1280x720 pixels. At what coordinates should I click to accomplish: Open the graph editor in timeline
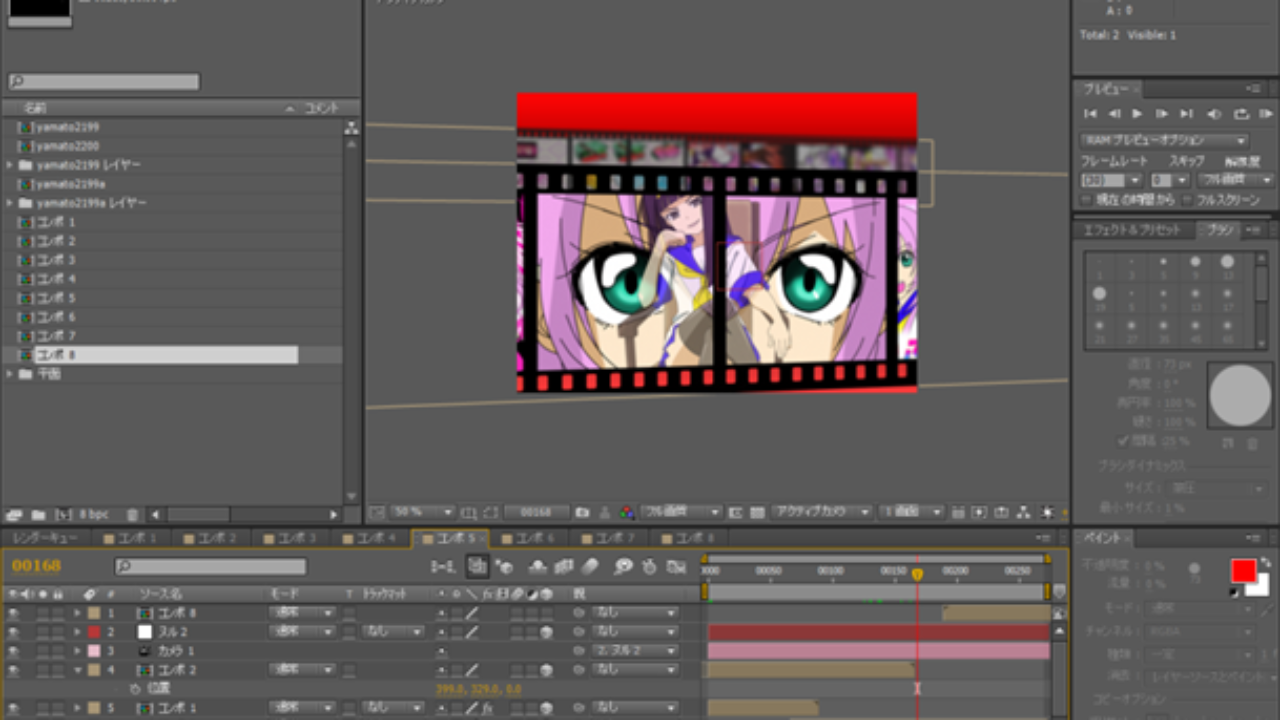[677, 567]
